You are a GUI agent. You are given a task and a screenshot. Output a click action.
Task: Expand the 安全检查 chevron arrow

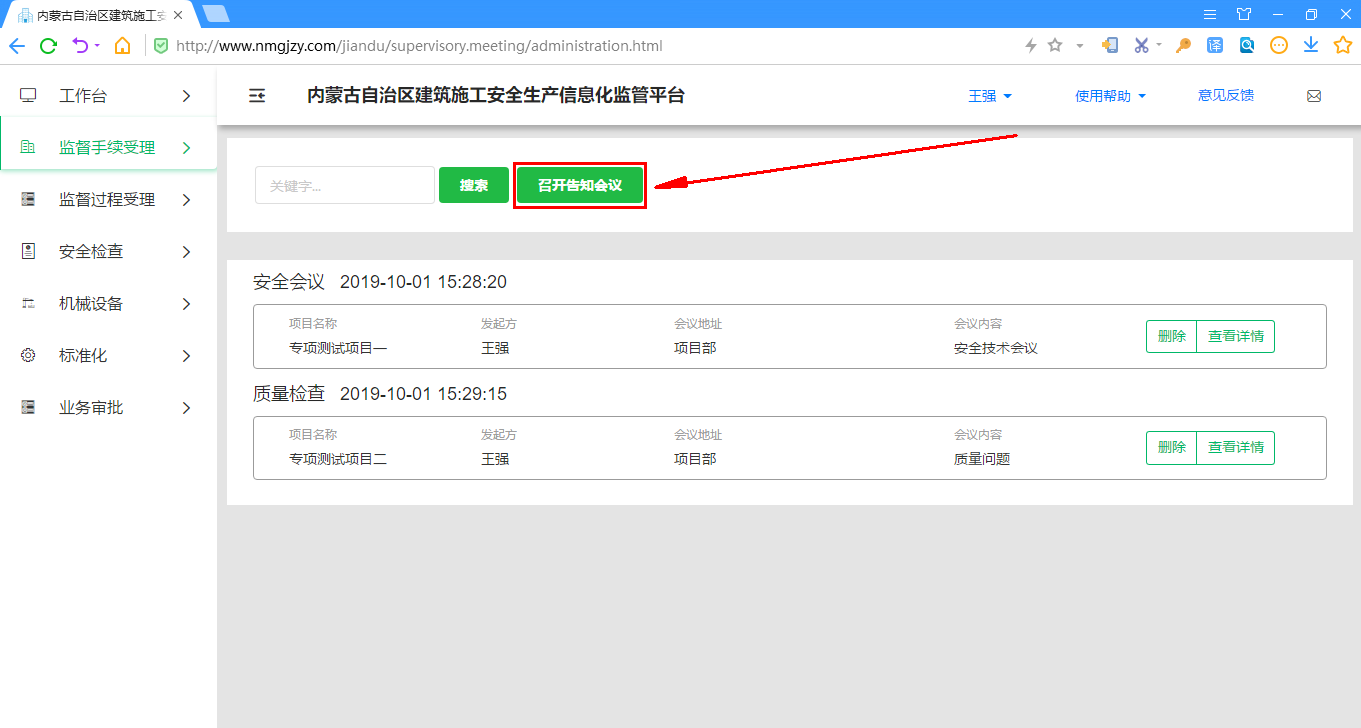[x=186, y=252]
